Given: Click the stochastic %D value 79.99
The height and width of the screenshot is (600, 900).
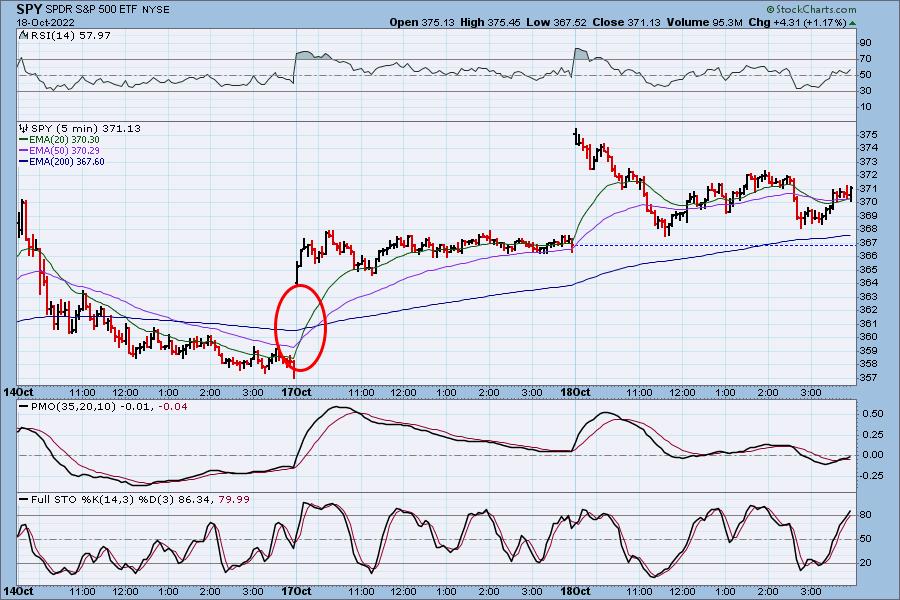Looking at the screenshot, I should [234, 500].
